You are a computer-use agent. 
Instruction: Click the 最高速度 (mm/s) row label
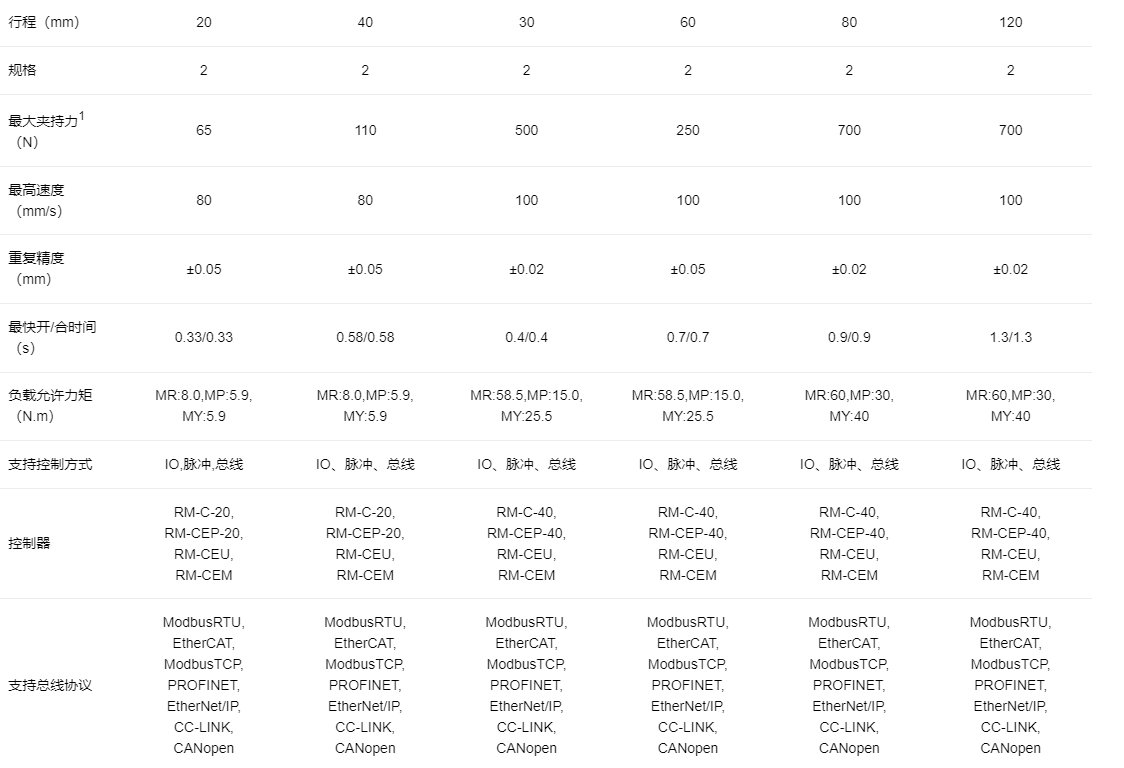pos(36,200)
